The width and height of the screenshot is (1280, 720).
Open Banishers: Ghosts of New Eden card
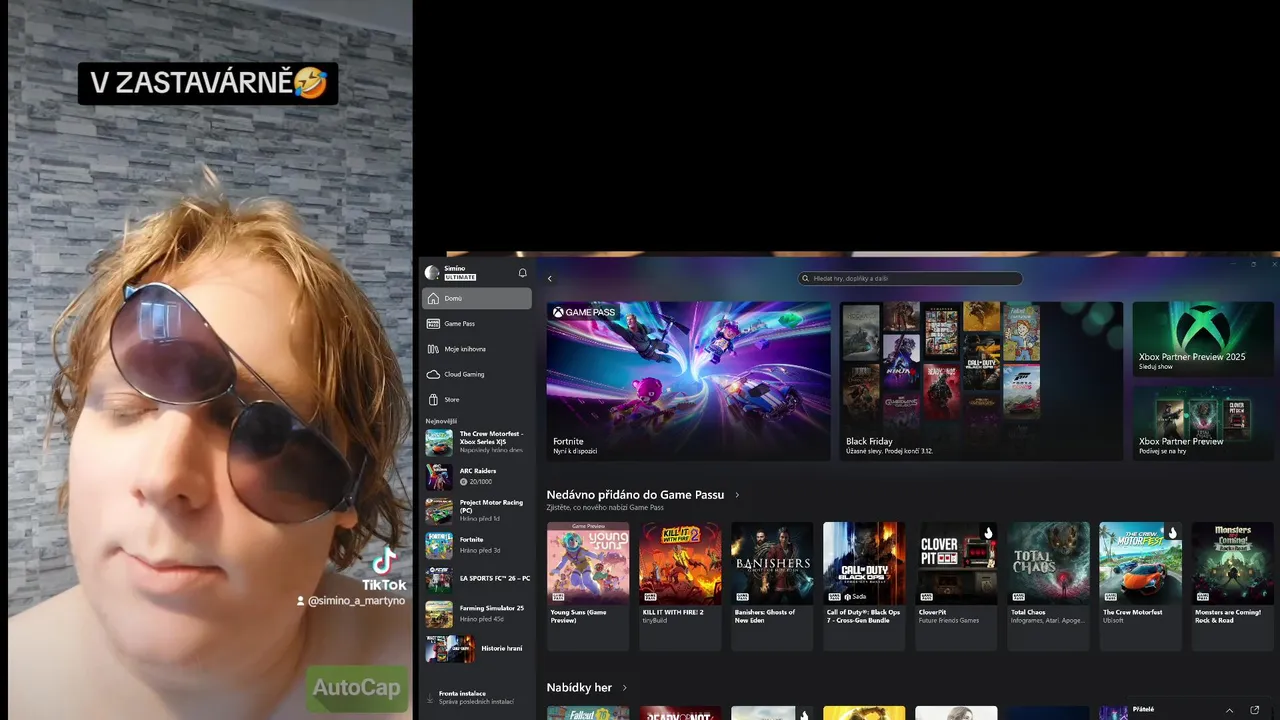pyautogui.click(x=772, y=586)
